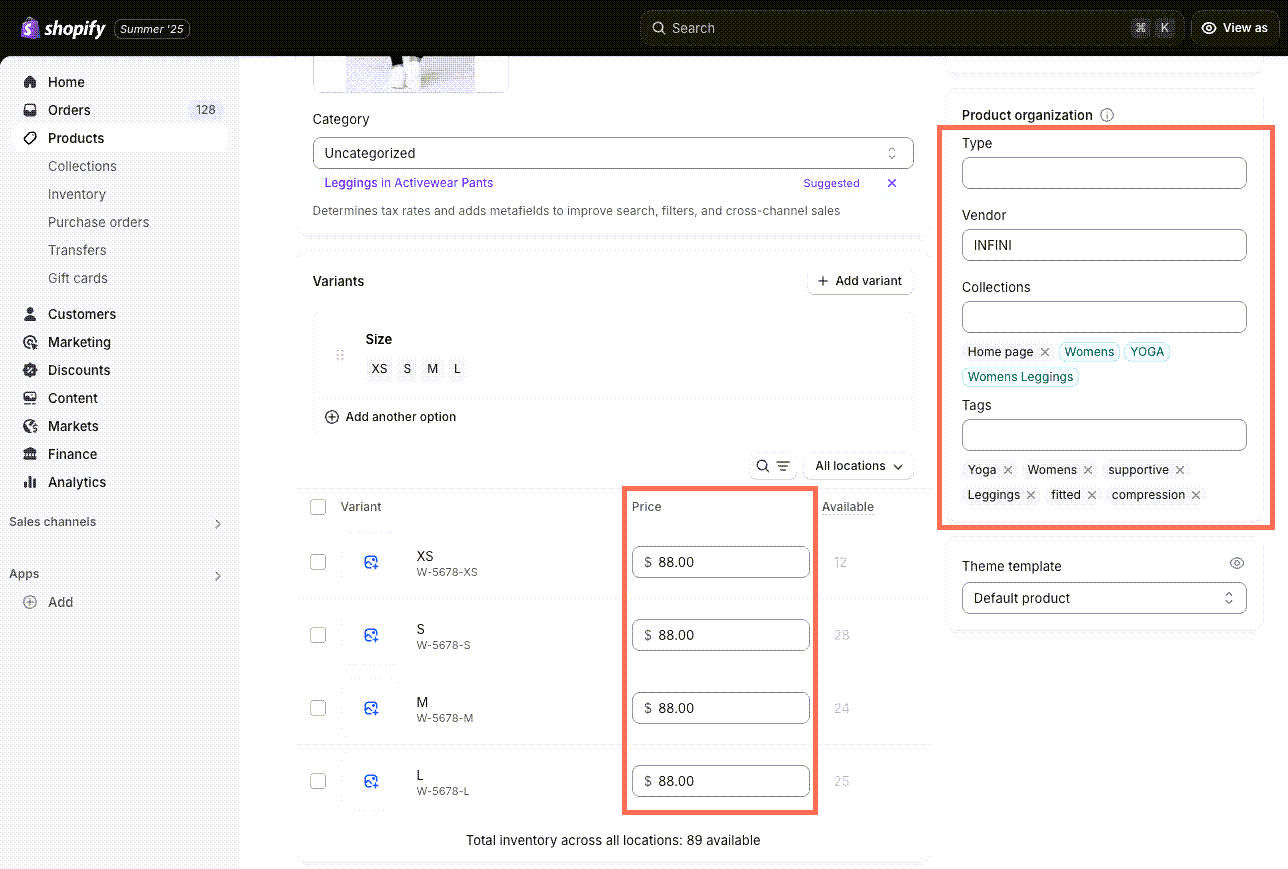Open the Home sidebar icon
Image resolution: width=1288 pixels, height=869 pixels.
pos(30,82)
